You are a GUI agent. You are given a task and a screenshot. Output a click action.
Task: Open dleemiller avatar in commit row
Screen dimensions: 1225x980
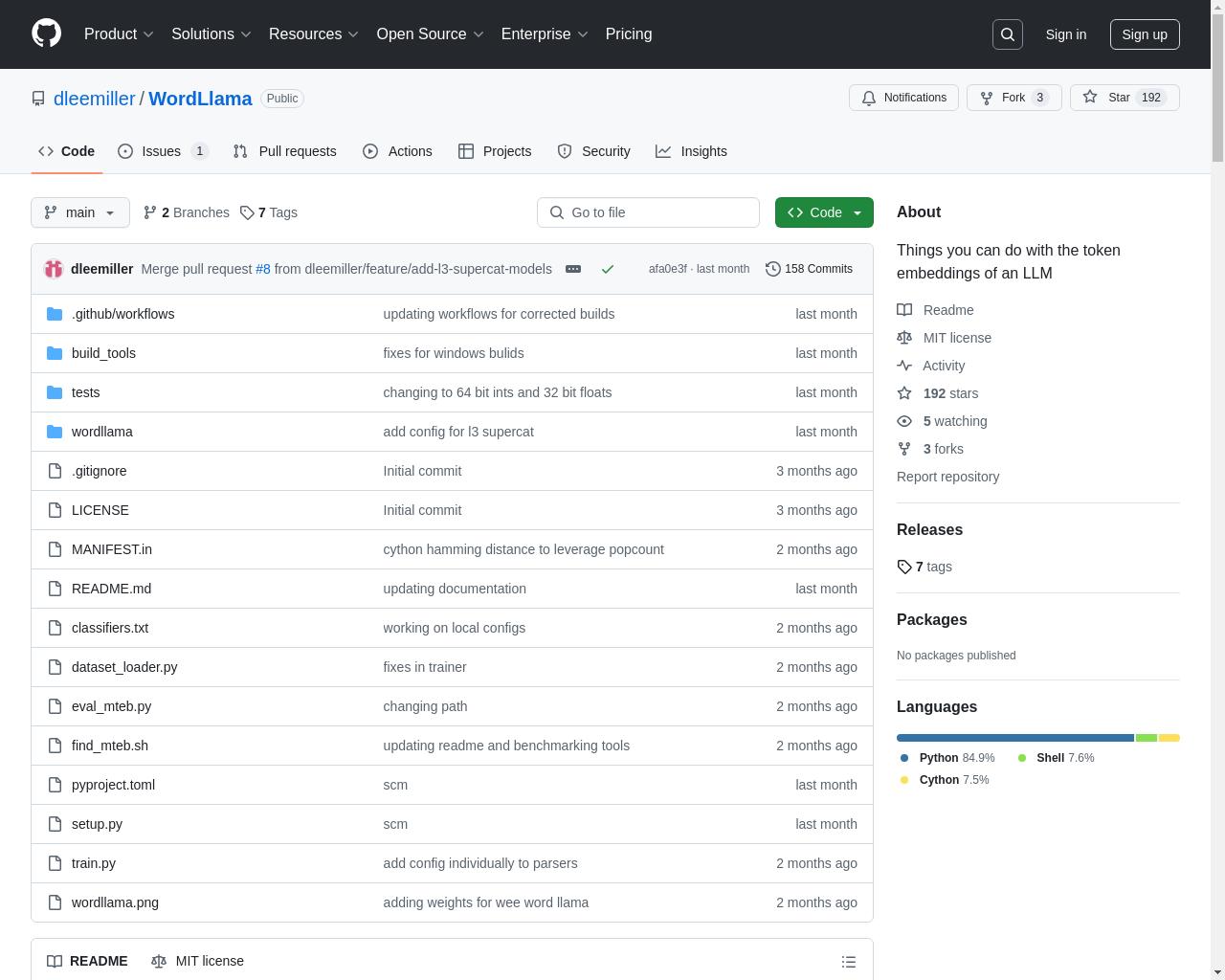pos(54,269)
